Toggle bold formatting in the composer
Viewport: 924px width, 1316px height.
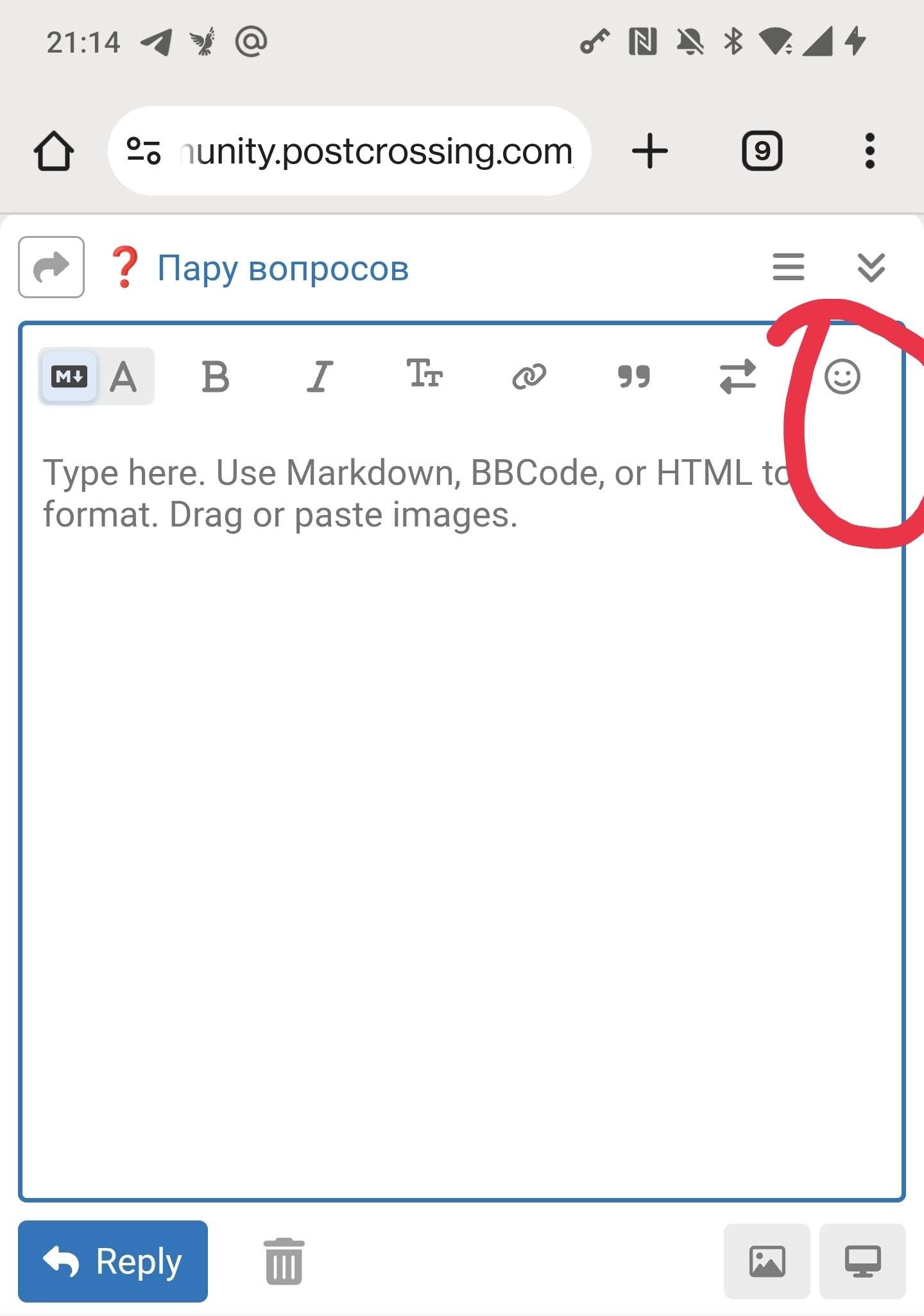pyautogui.click(x=216, y=376)
